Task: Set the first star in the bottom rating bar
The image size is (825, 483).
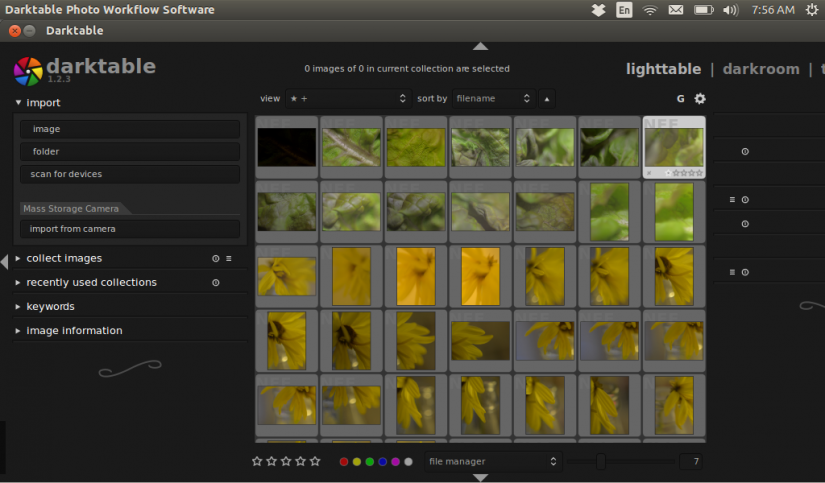Action: tap(257, 461)
